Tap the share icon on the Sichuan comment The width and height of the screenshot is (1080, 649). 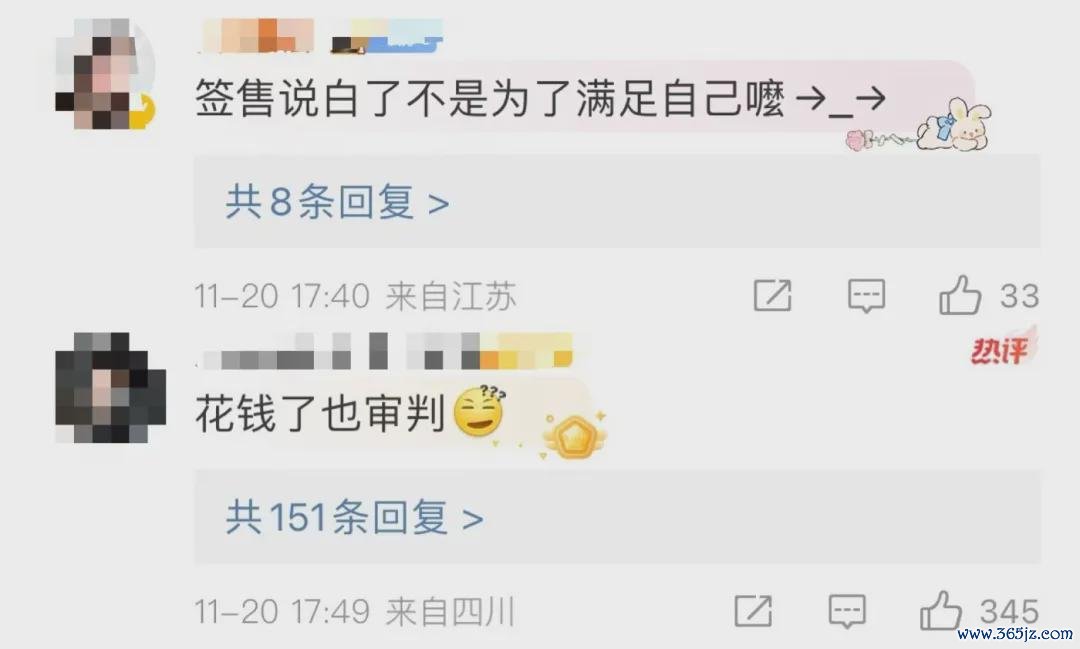[754, 610]
